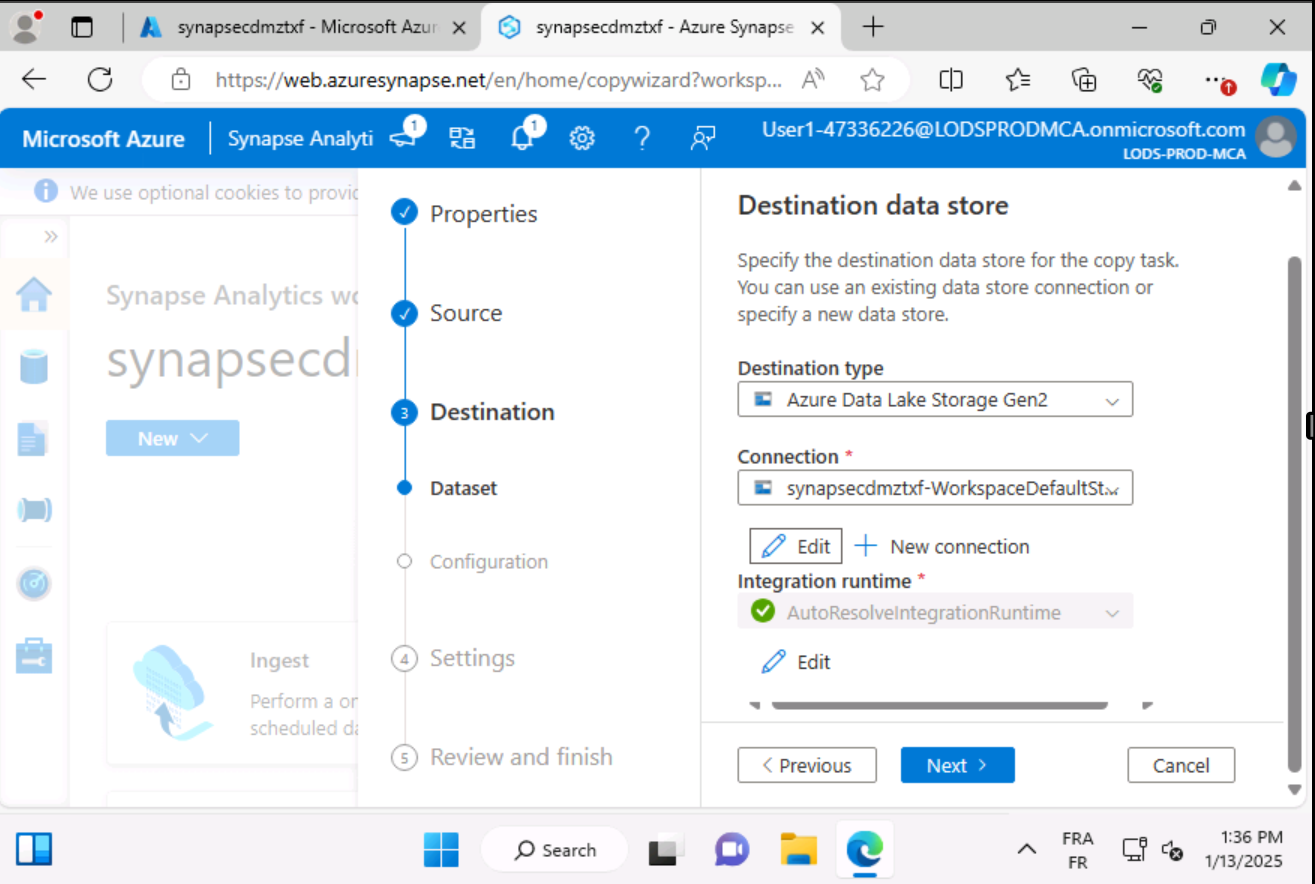
Task: Open the Integration runtime dropdown
Action: click(935, 612)
